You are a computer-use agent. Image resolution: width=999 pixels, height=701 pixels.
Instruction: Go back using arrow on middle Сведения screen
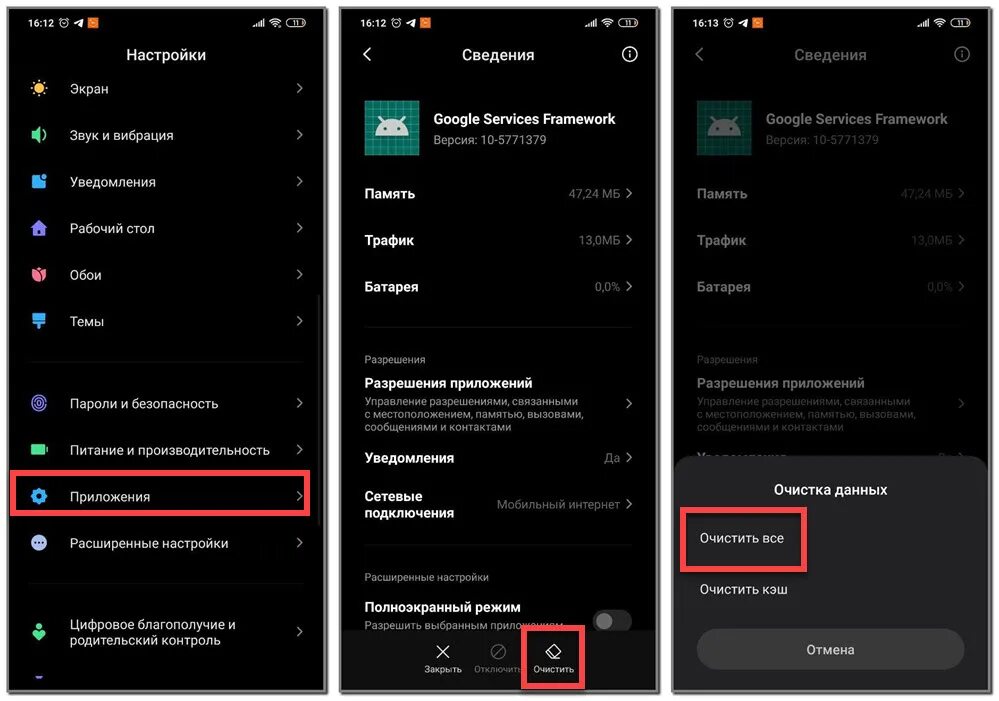[367, 54]
